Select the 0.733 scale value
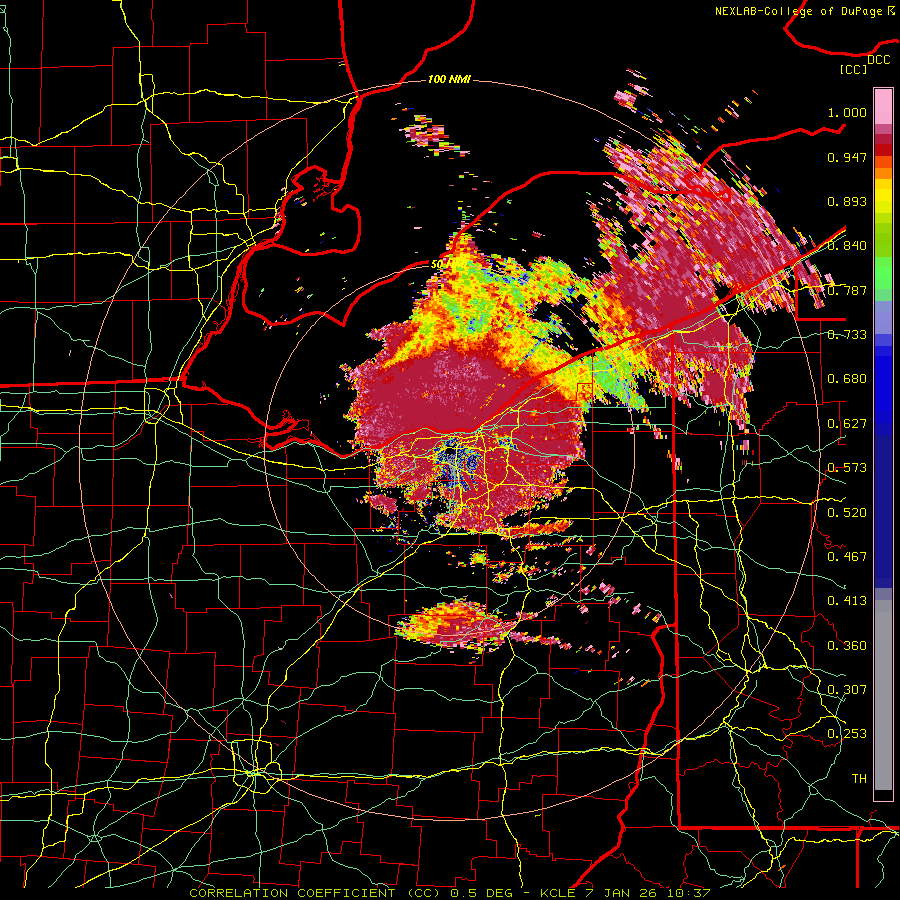 (847, 335)
